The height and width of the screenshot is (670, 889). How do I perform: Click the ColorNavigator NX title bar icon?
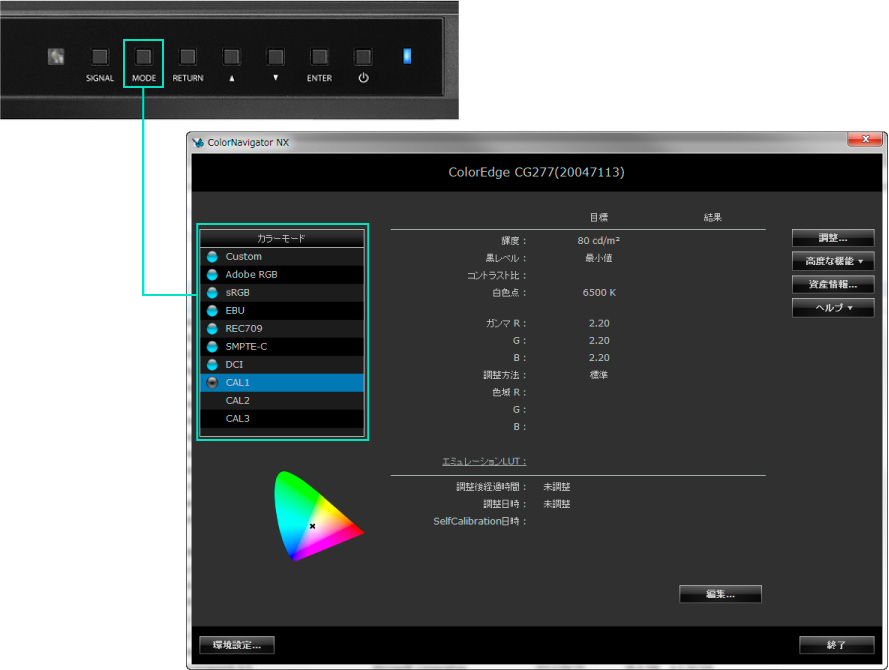click(198, 142)
